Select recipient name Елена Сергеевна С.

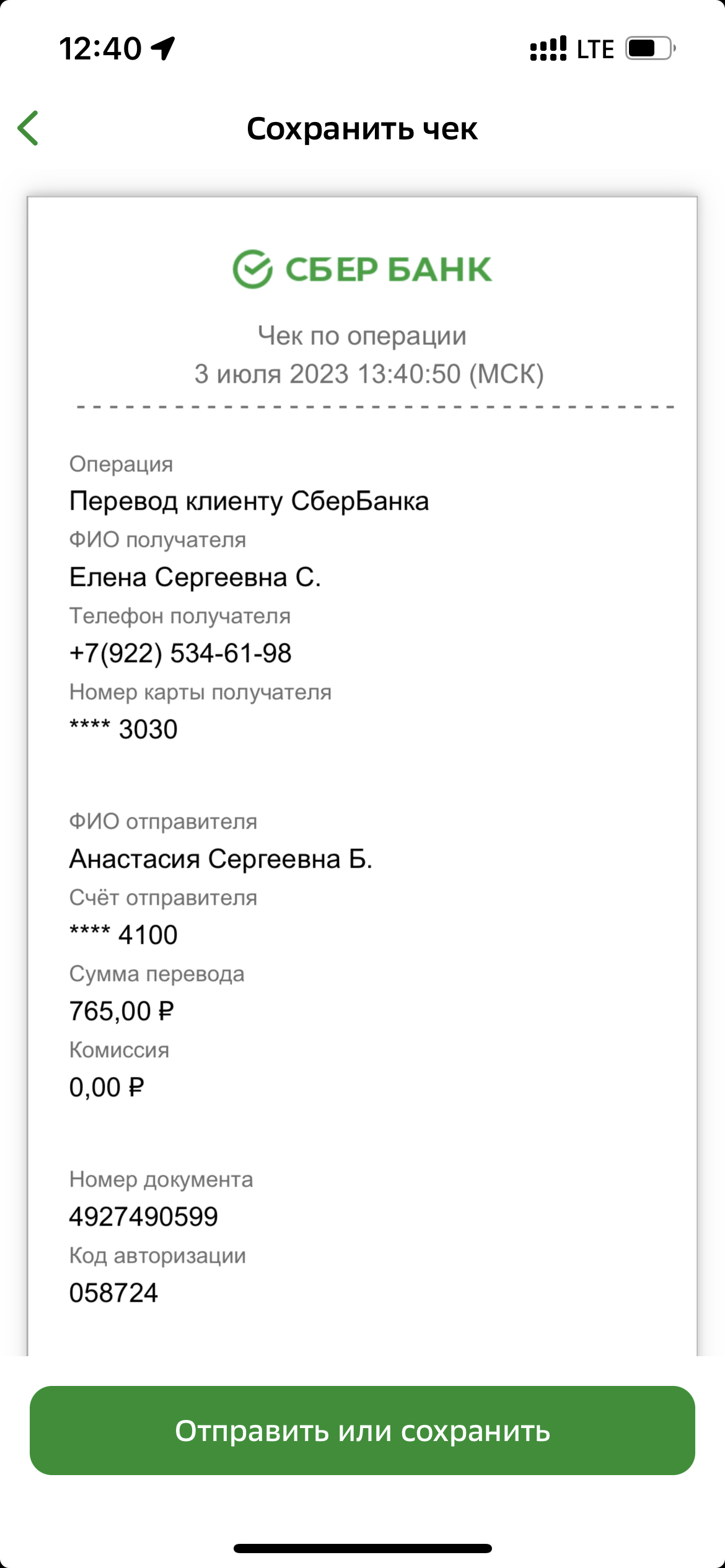[x=195, y=577]
